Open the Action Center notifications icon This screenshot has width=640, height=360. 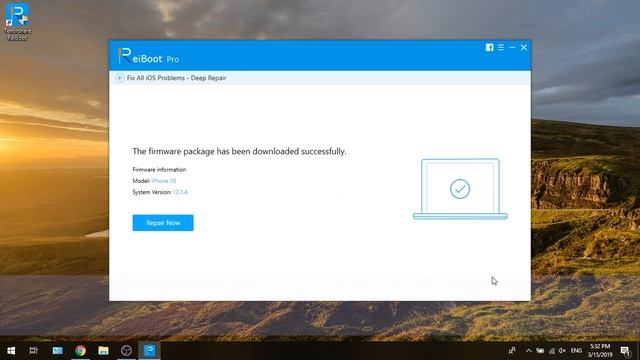coord(625,351)
